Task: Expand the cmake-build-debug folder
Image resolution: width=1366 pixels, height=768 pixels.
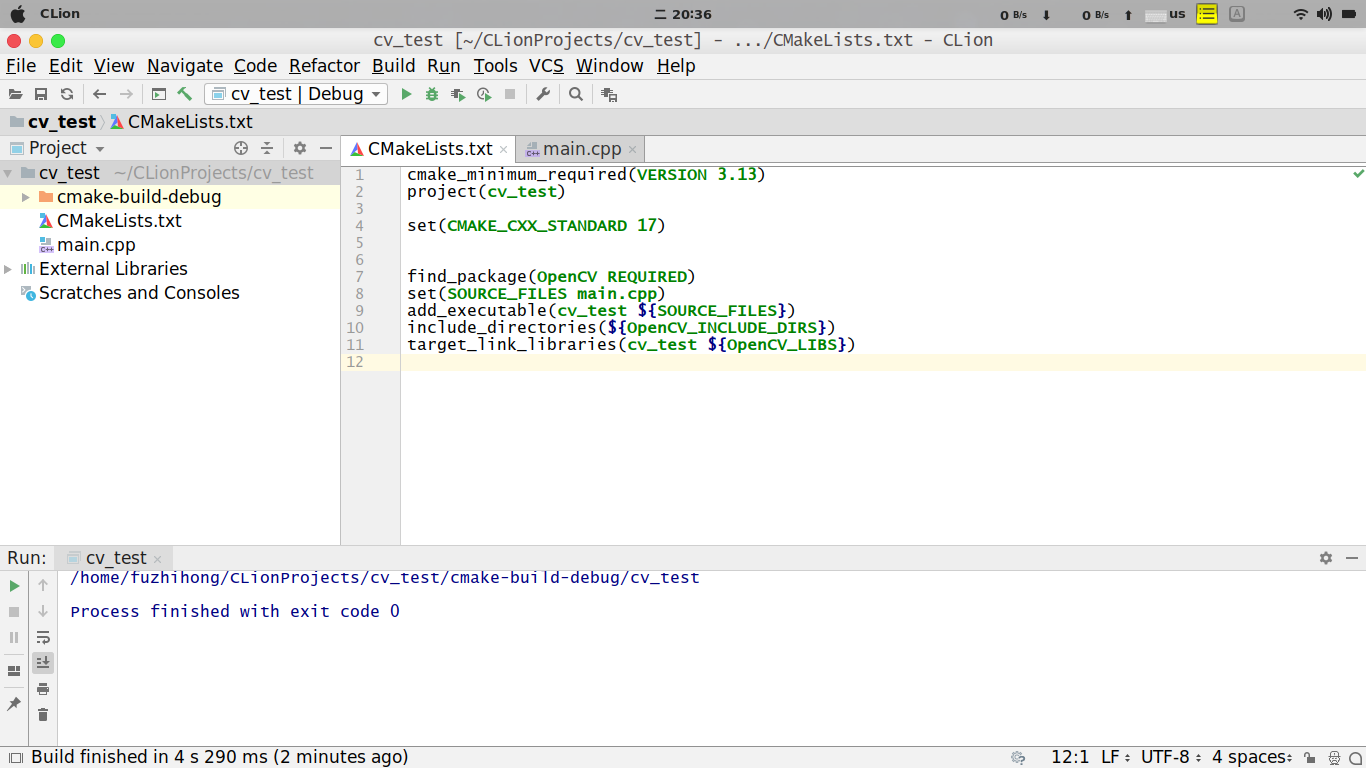Action: coord(26,197)
